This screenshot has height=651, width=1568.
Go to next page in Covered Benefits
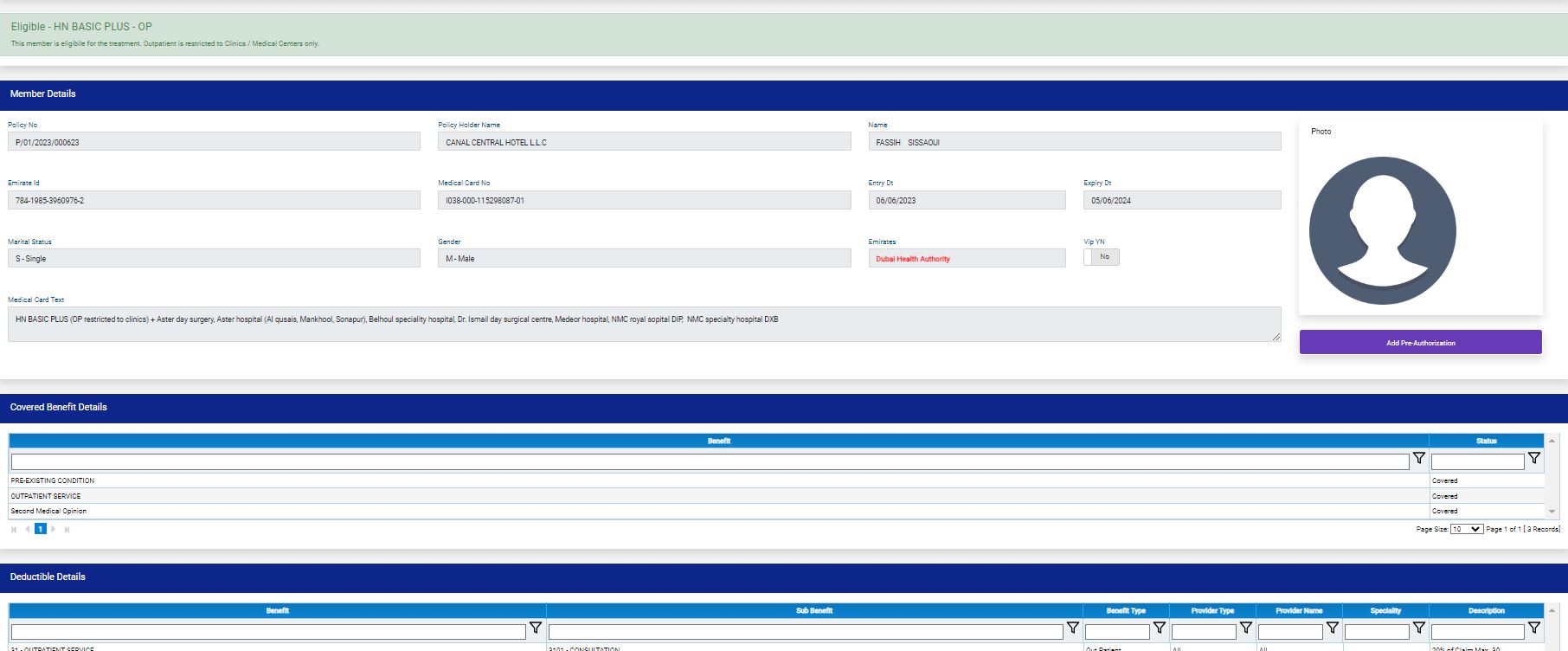pyautogui.click(x=54, y=529)
